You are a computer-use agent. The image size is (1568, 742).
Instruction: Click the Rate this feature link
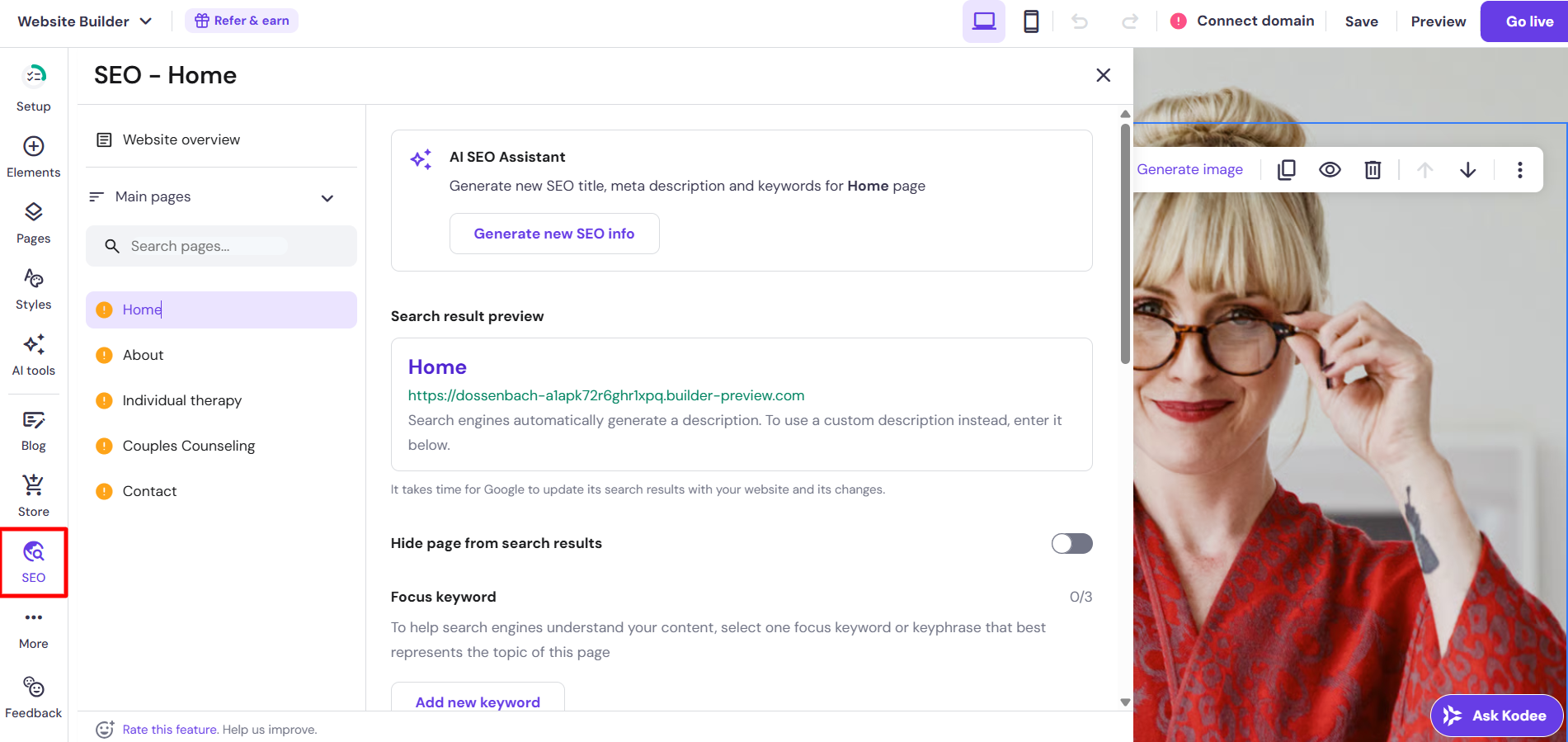(x=170, y=730)
